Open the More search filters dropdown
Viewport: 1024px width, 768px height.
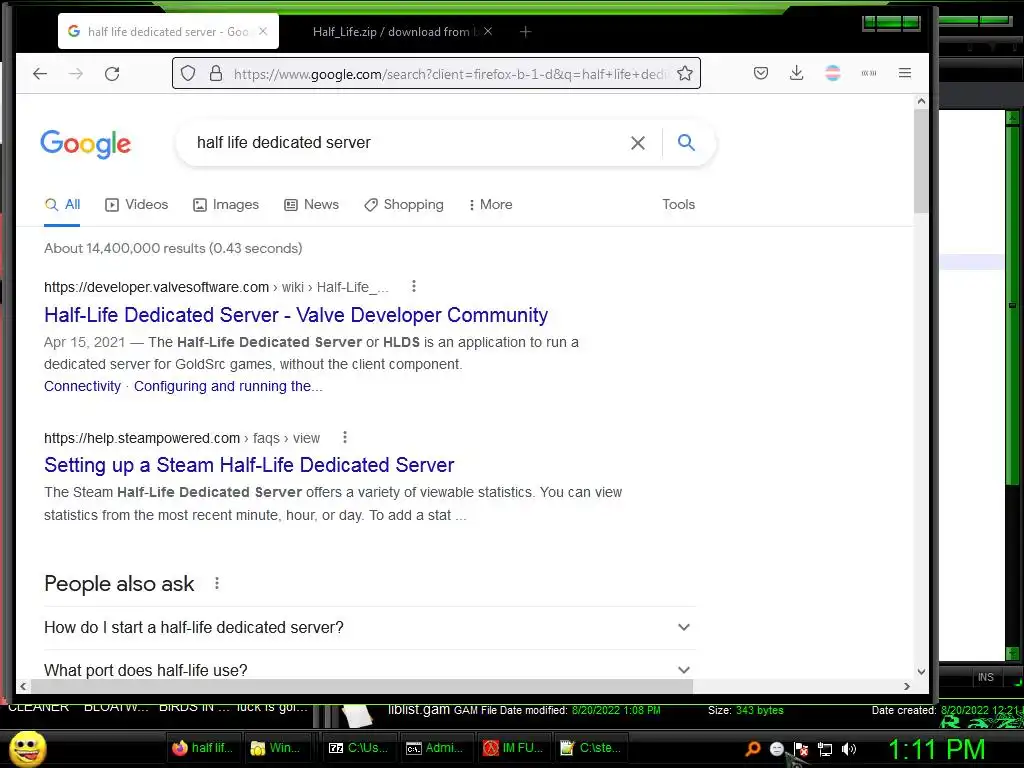(490, 204)
